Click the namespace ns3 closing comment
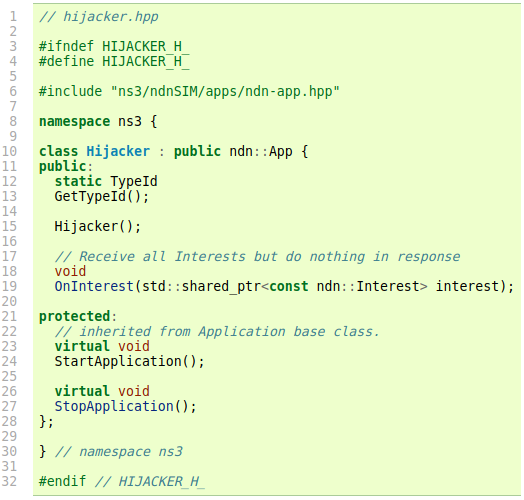 [119, 452]
